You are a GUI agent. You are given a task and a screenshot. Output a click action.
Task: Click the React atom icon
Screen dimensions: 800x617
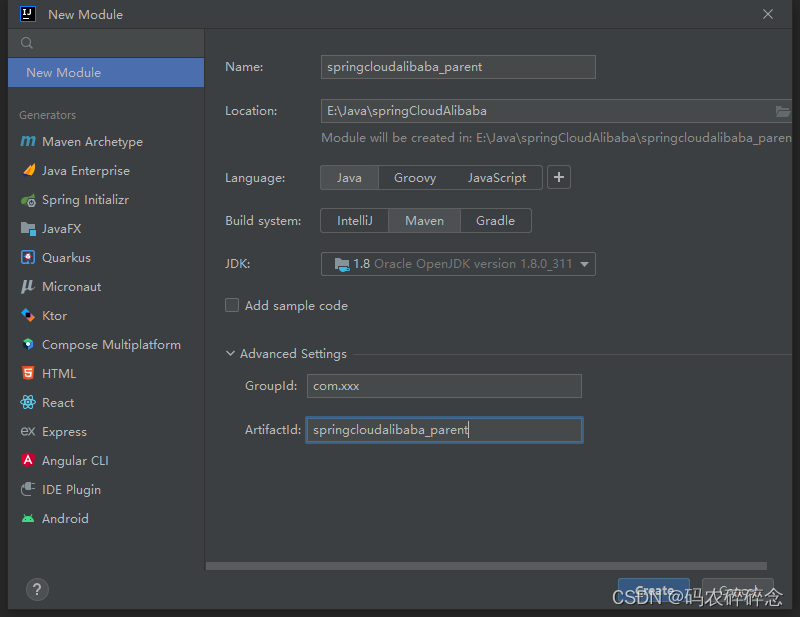(x=28, y=402)
